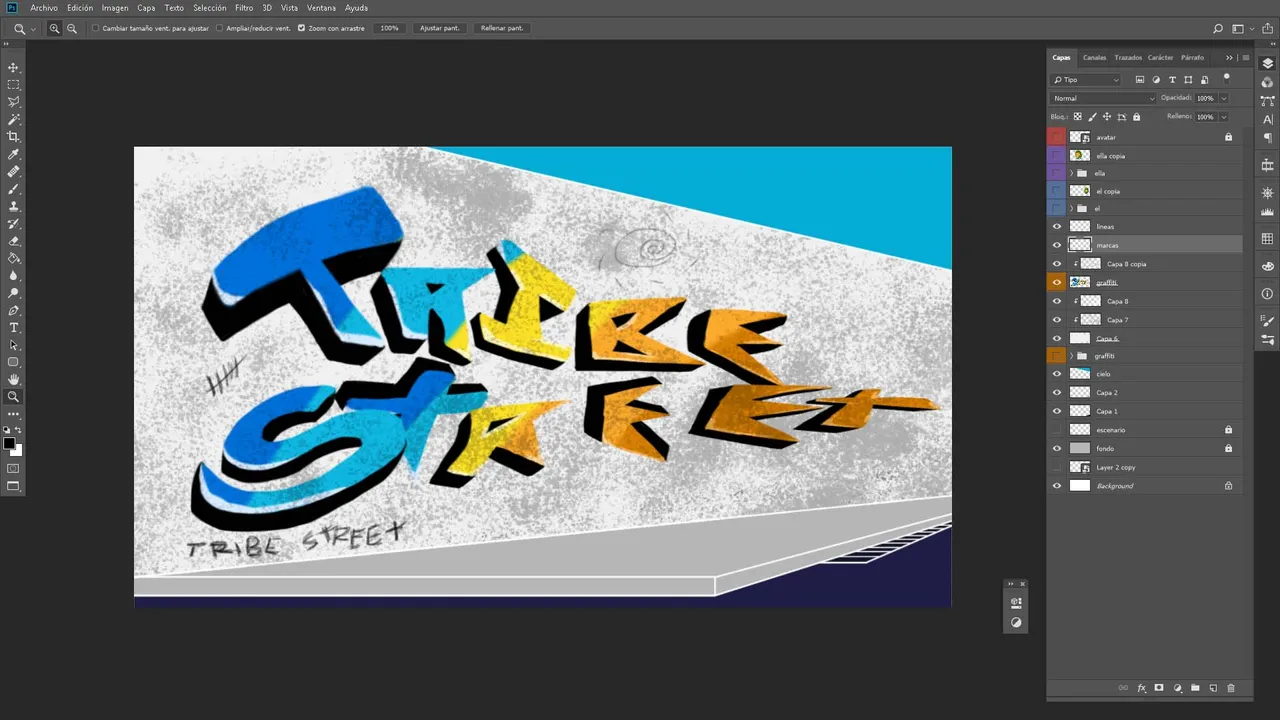Lock transparent pixels in layers panel
The height and width of the screenshot is (720, 1280).
click(x=1078, y=117)
